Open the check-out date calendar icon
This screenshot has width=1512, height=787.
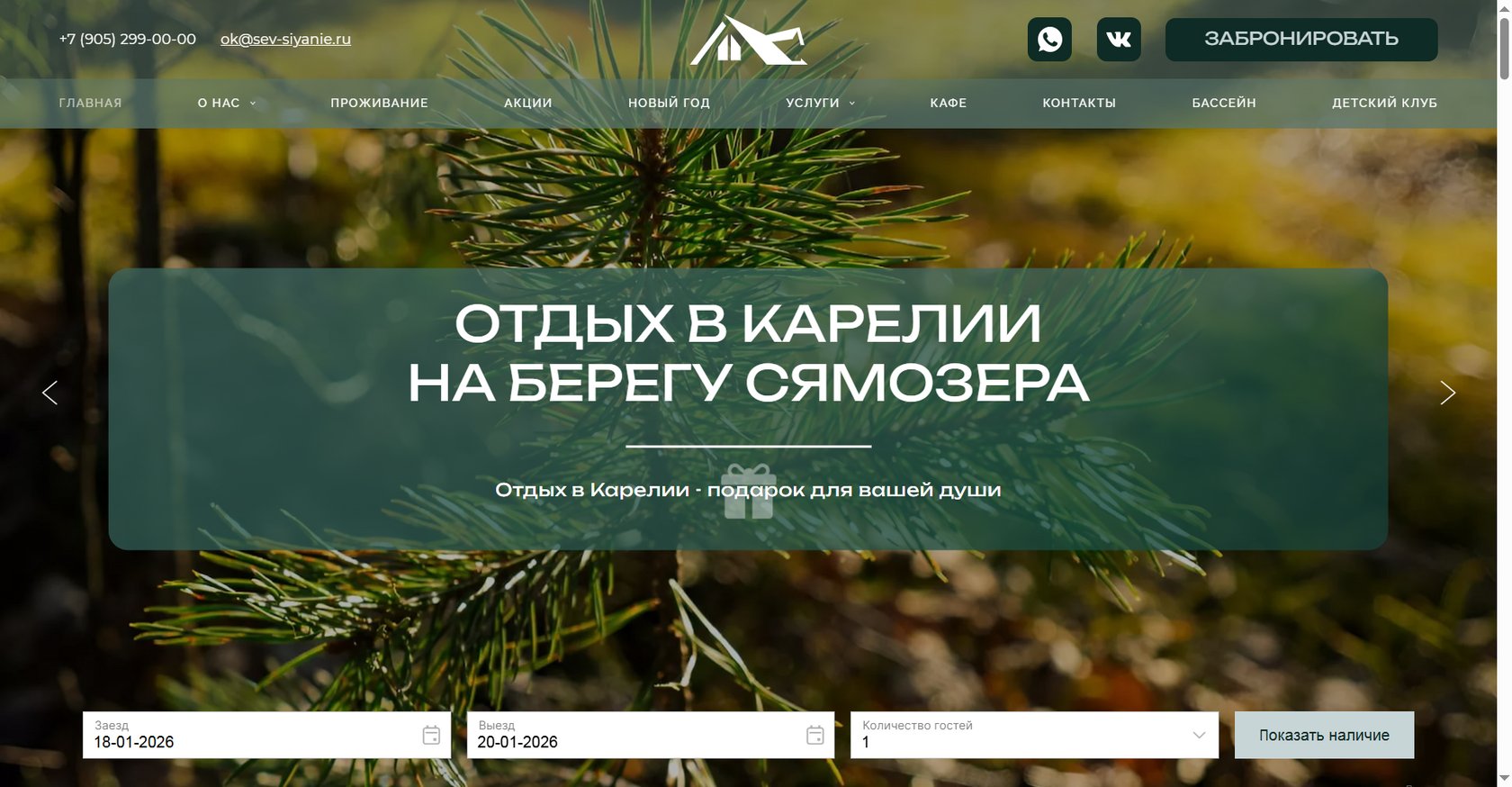pos(815,735)
